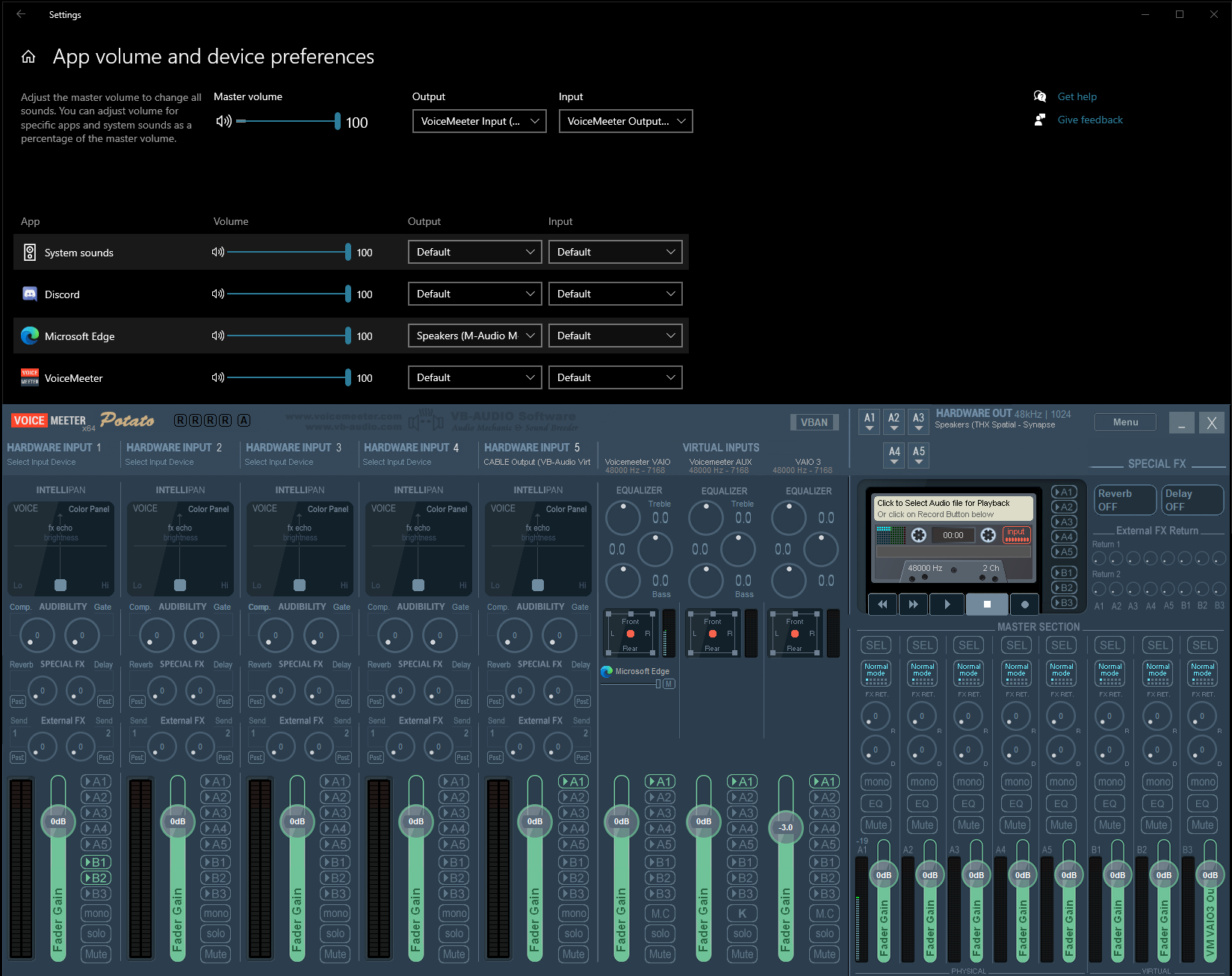1232x976 pixels.
Task: Click the Give feedback person icon
Action: coord(1039,120)
